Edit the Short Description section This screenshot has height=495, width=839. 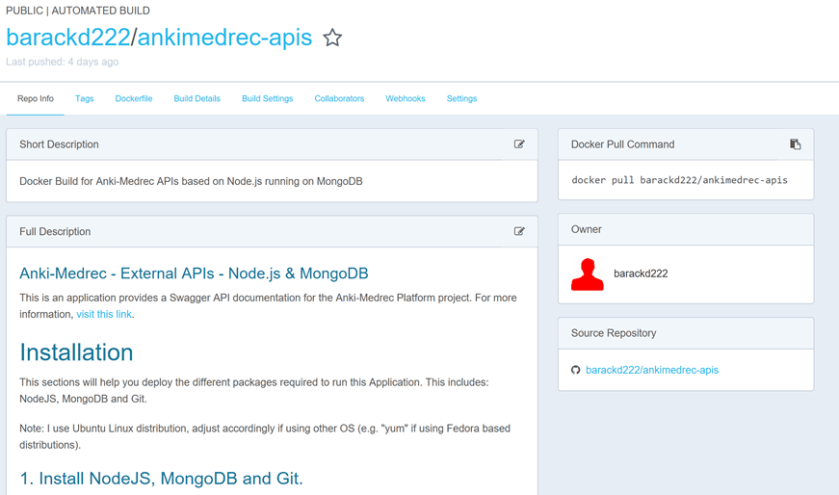519,144
